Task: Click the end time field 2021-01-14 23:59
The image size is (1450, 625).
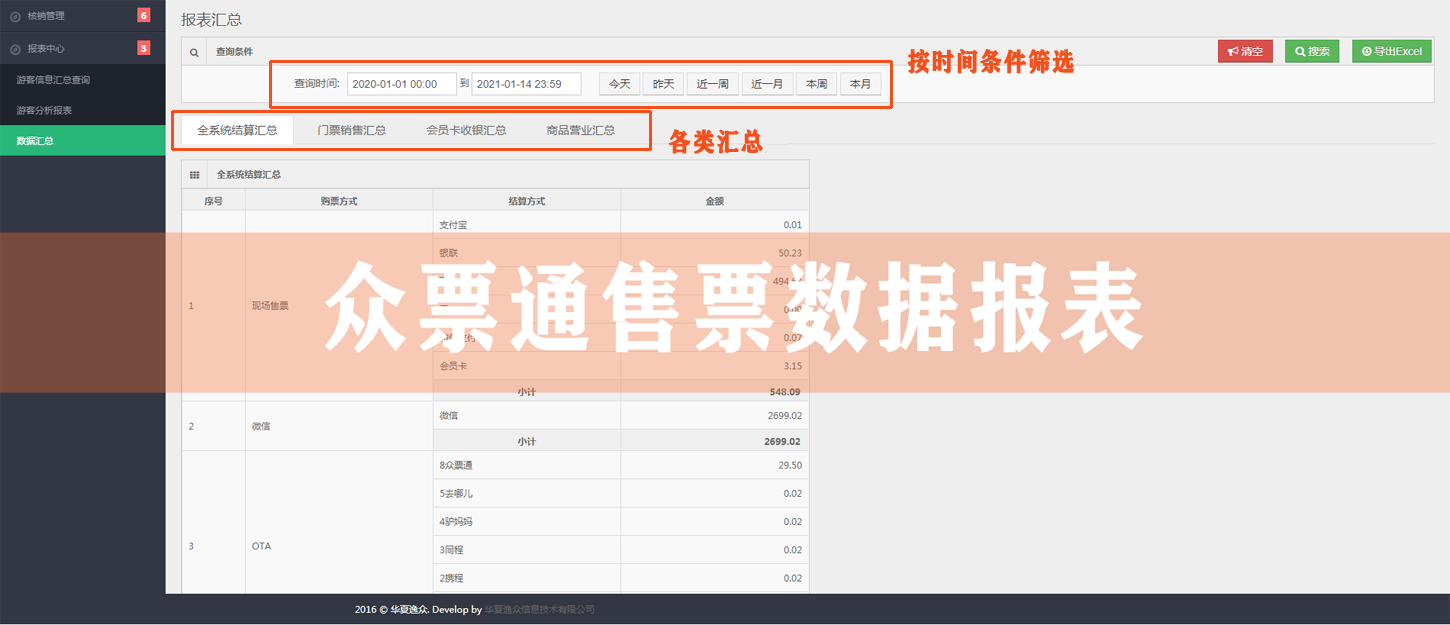Action: pyautogui.click(x=526, y=84)
